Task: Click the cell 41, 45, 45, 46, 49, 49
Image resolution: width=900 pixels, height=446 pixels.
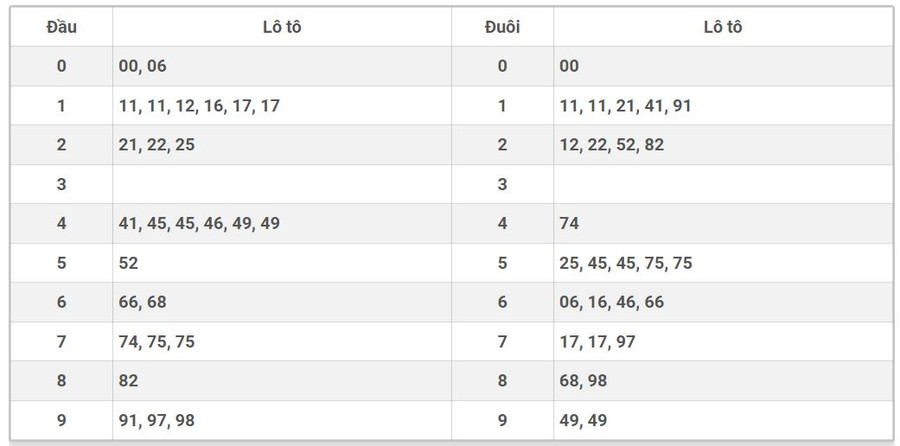Action: pyautogui.click(x=198, y=224)
